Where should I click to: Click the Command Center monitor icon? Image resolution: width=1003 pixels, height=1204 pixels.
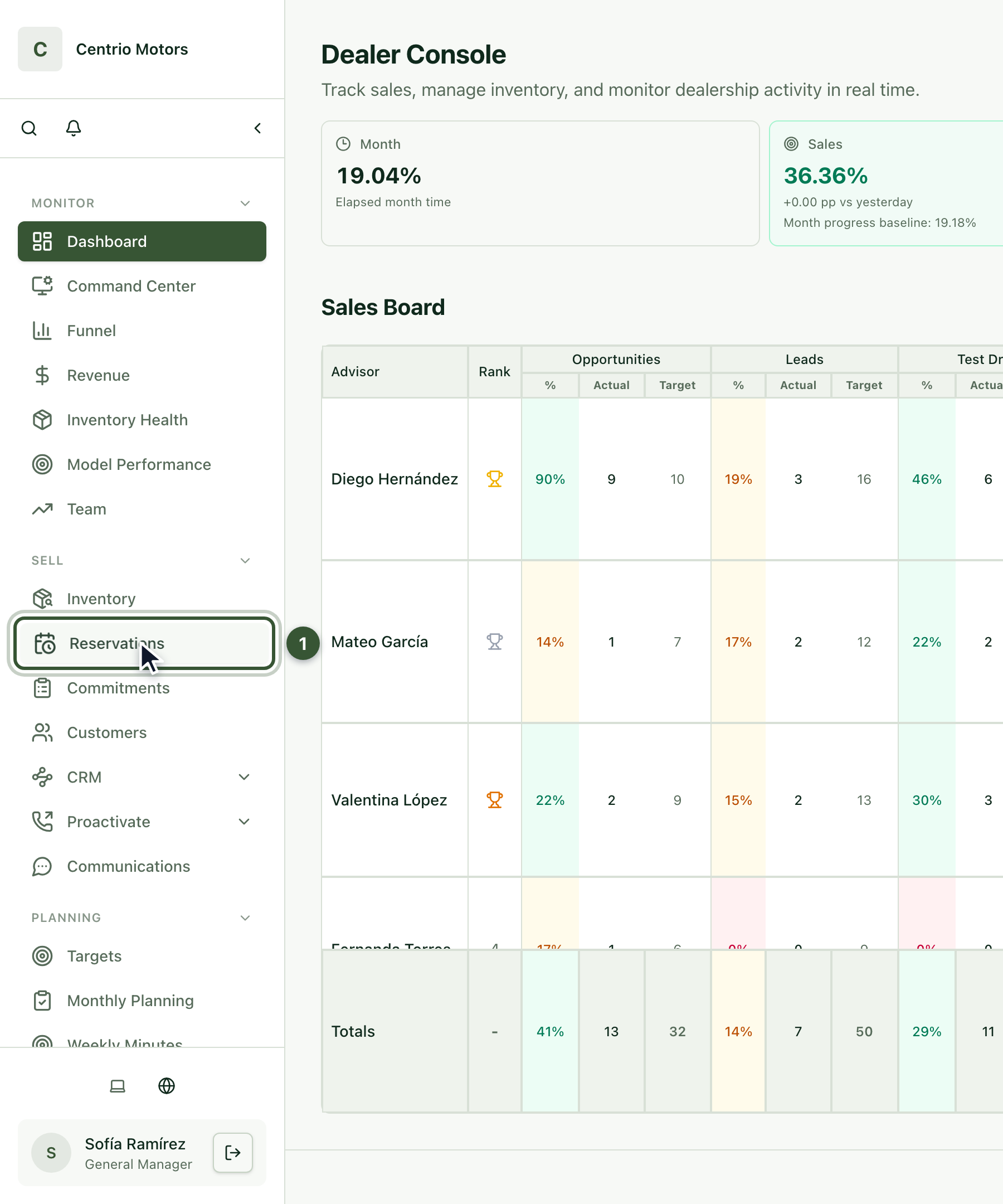(42, 285)
